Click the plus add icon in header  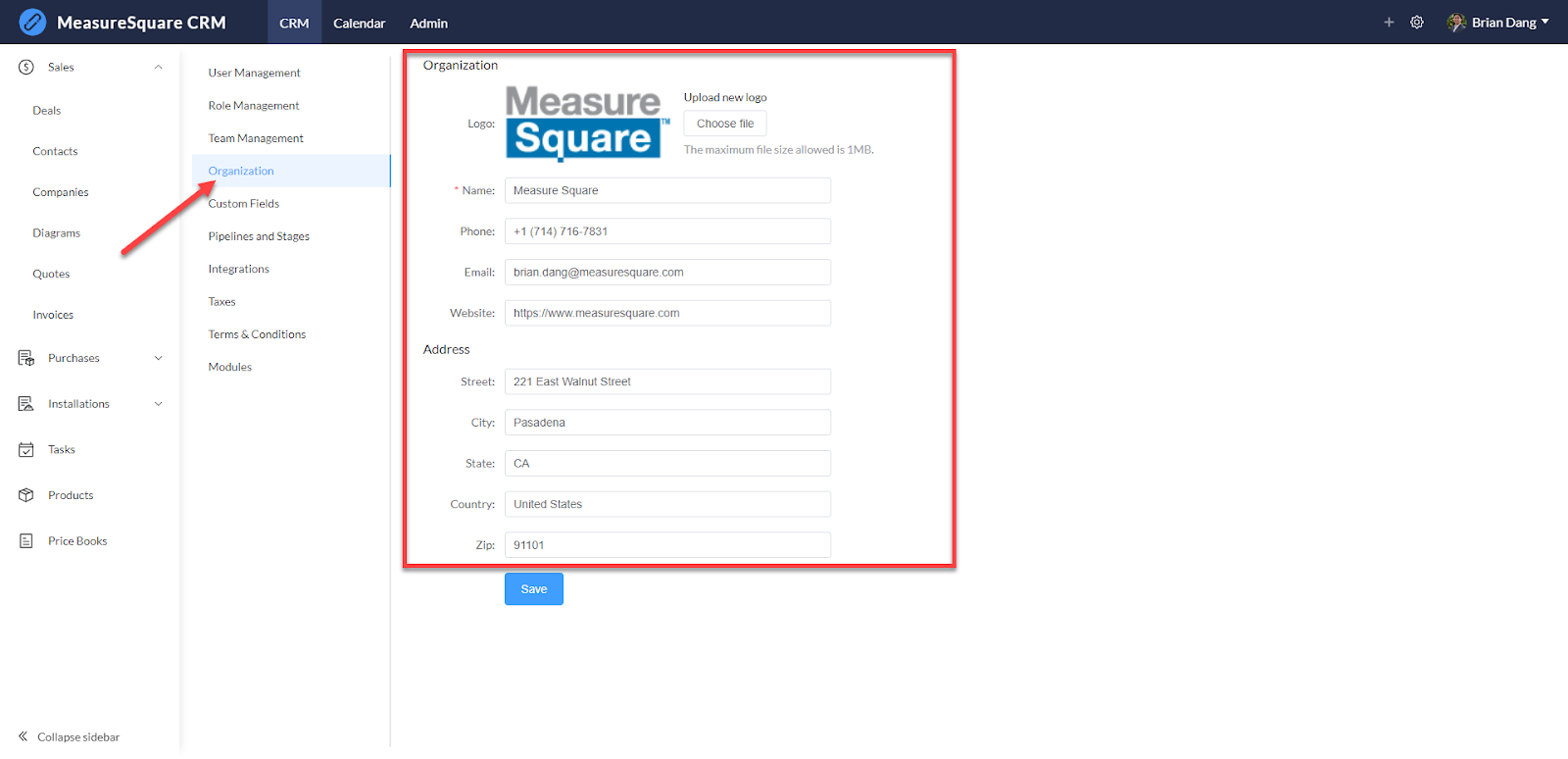point(1389,22)
